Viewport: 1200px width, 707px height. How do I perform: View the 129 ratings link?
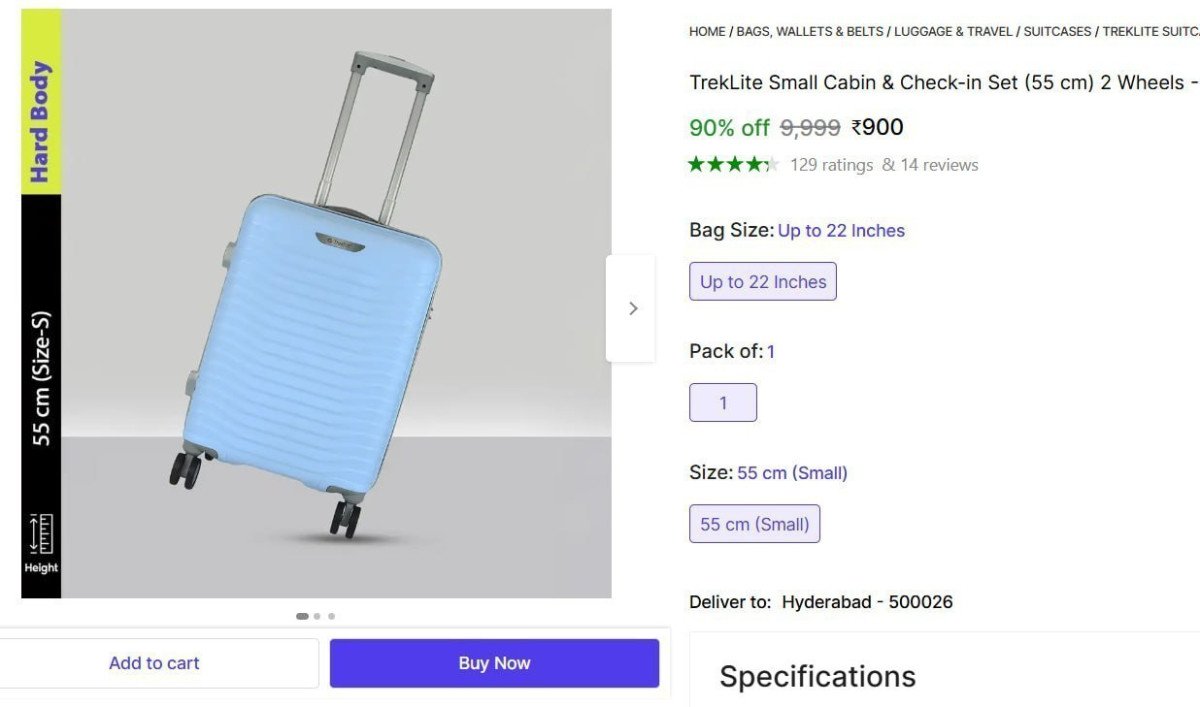coord(831,165)
